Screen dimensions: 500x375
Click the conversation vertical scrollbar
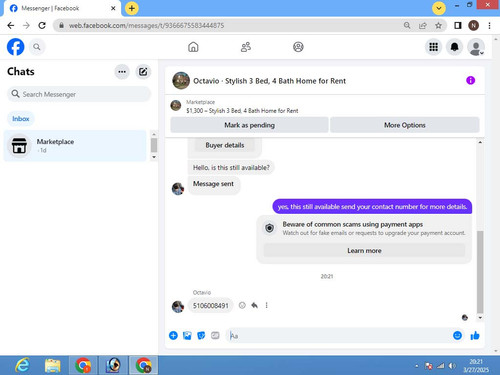pos(480,272)
